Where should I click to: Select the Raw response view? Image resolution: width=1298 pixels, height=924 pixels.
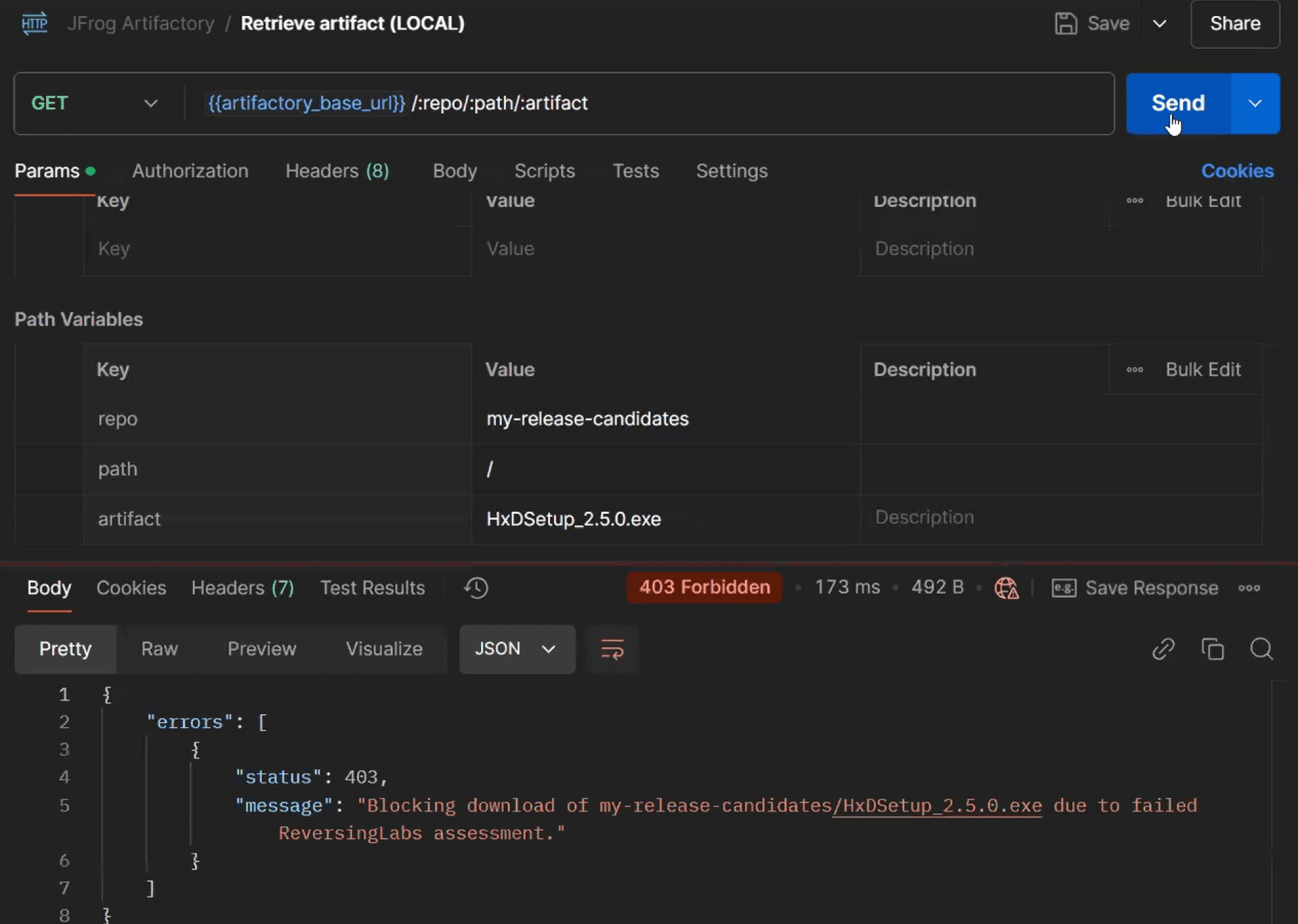[x=159, y=648]
